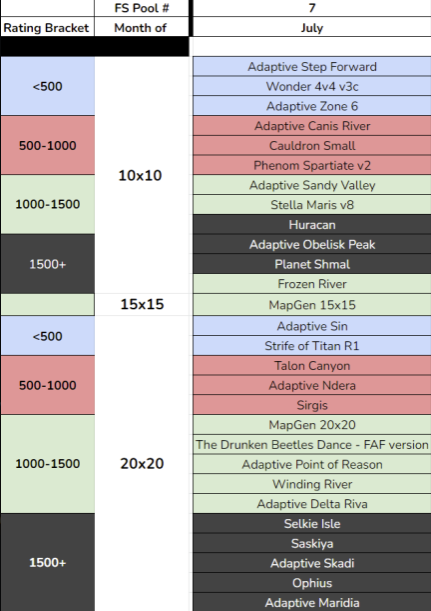Image resolution: width=431 pixels, height=611 pixels.
Task: Click the July month header cell
Action: tap(312, 28)
